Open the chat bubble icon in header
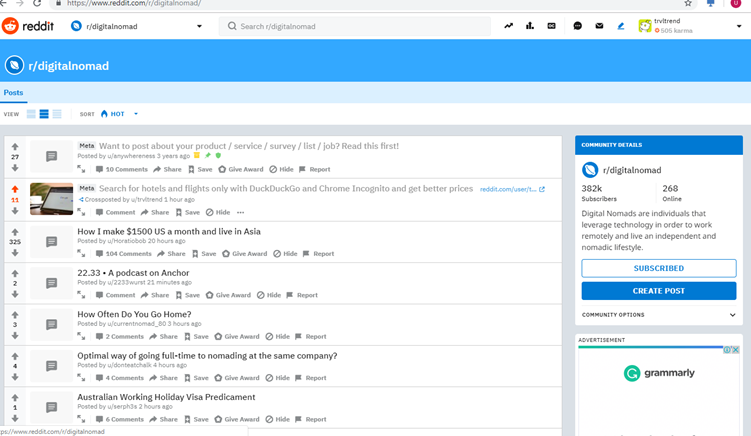 pyautogui.click(x=577, y=26)
